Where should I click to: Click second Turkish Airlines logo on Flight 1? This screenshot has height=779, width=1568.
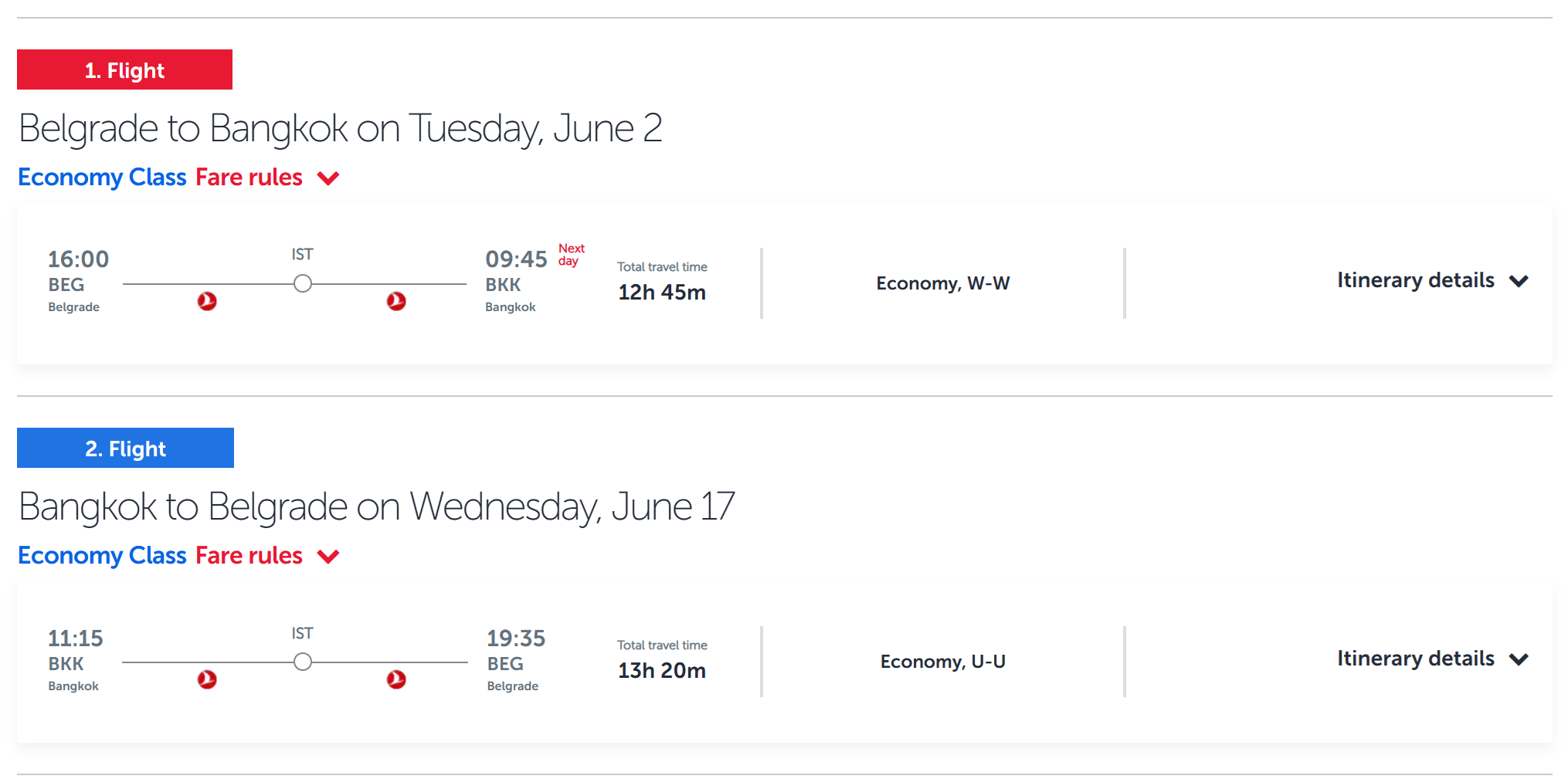click(x=396, y=301)
